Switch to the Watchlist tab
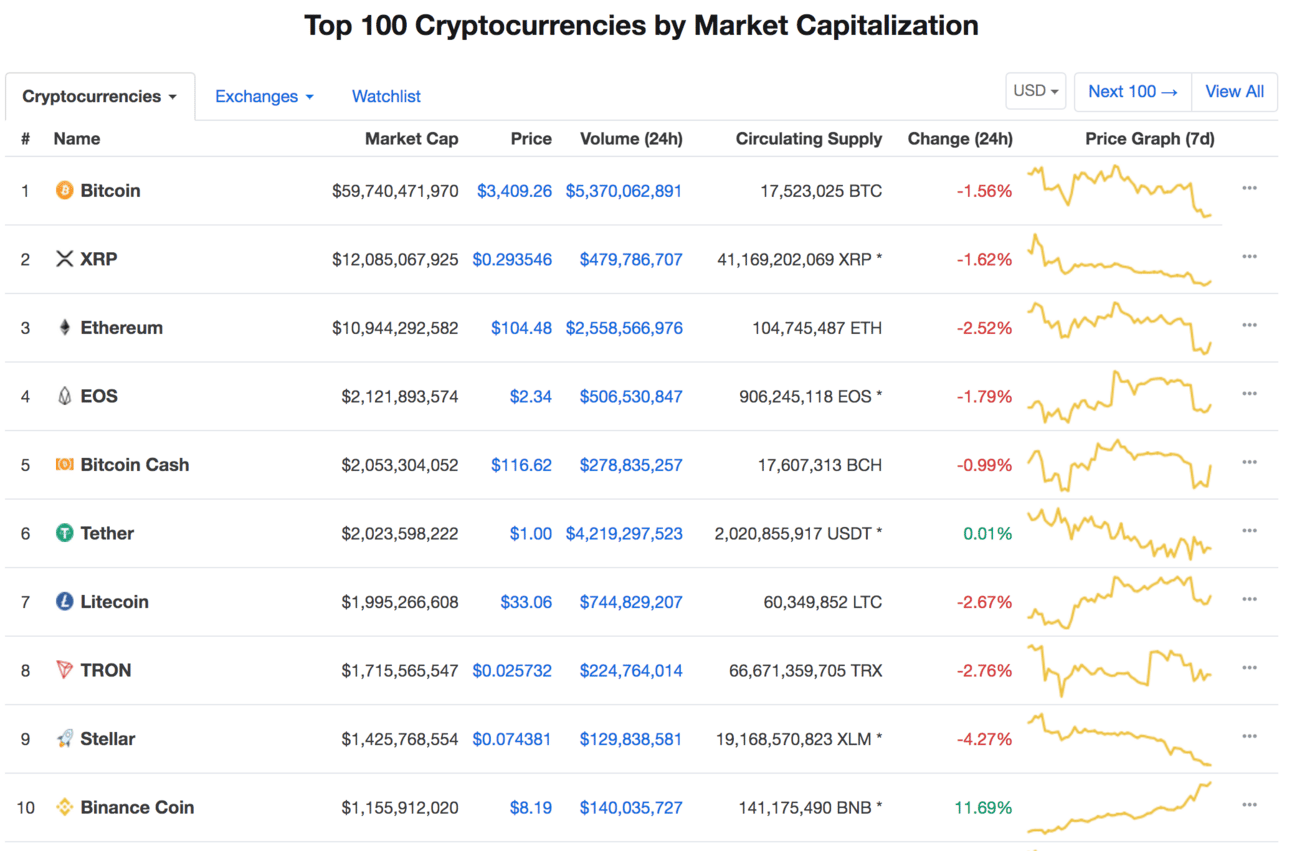 [386, 96]
